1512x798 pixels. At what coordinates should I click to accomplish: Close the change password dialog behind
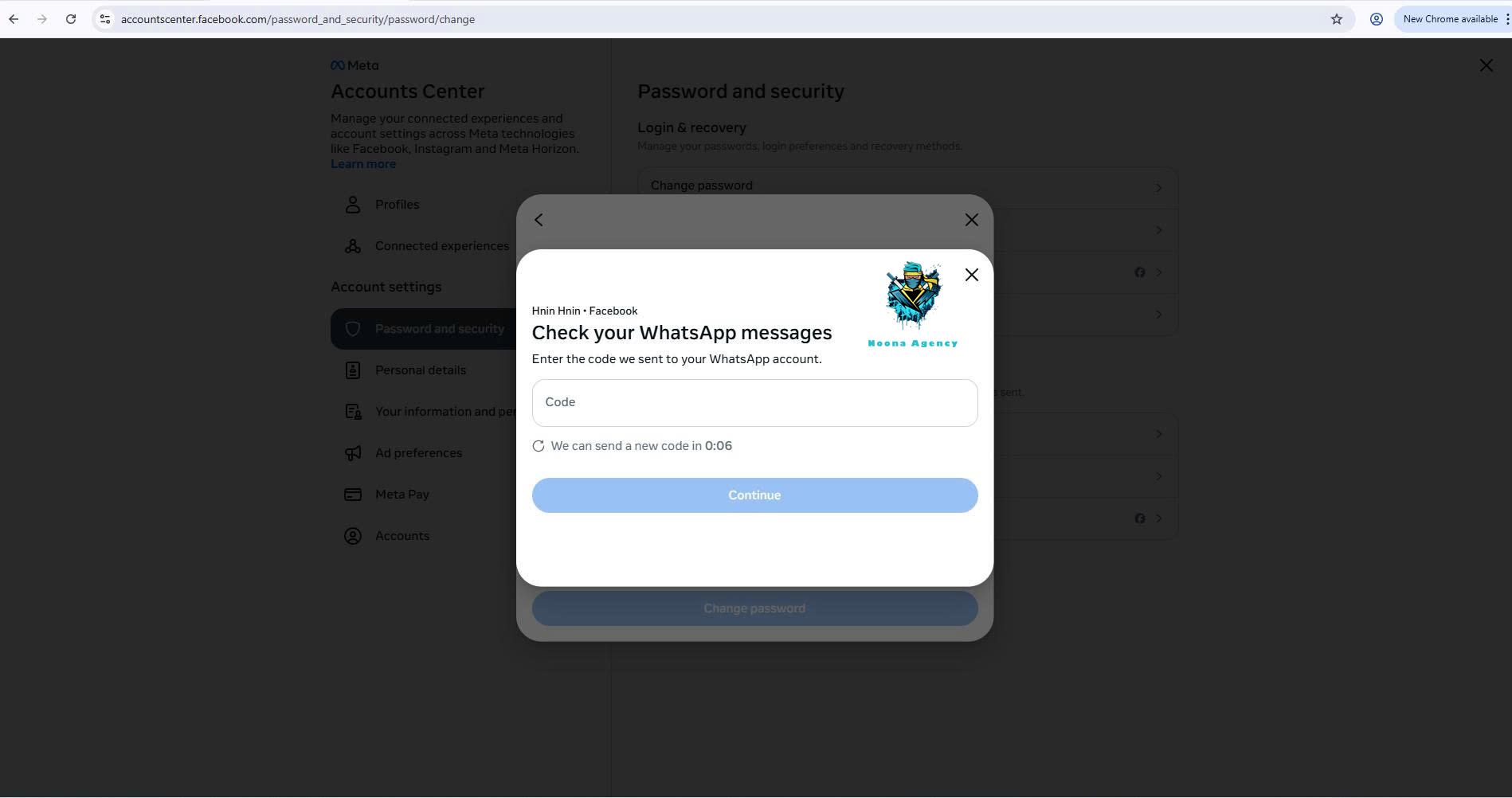coord(971,220)
